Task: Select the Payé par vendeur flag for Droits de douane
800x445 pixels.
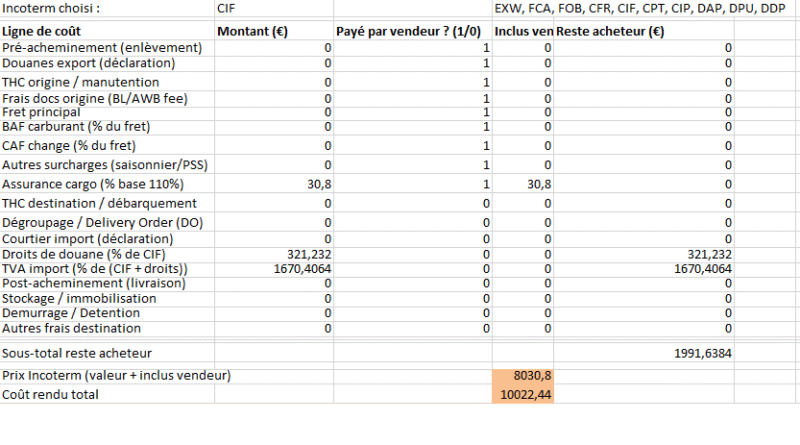Action: pyautogui.click(x=413, y=255)
